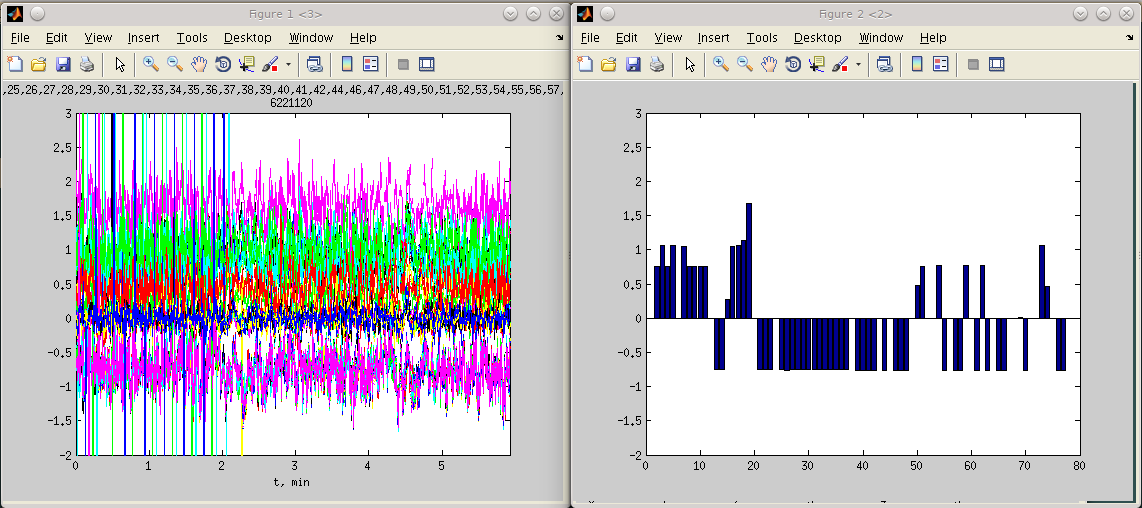The image size is (1142, 508).
Task: Open brush color dropdown arrow in Figure 2
Action: pos(858,64)
